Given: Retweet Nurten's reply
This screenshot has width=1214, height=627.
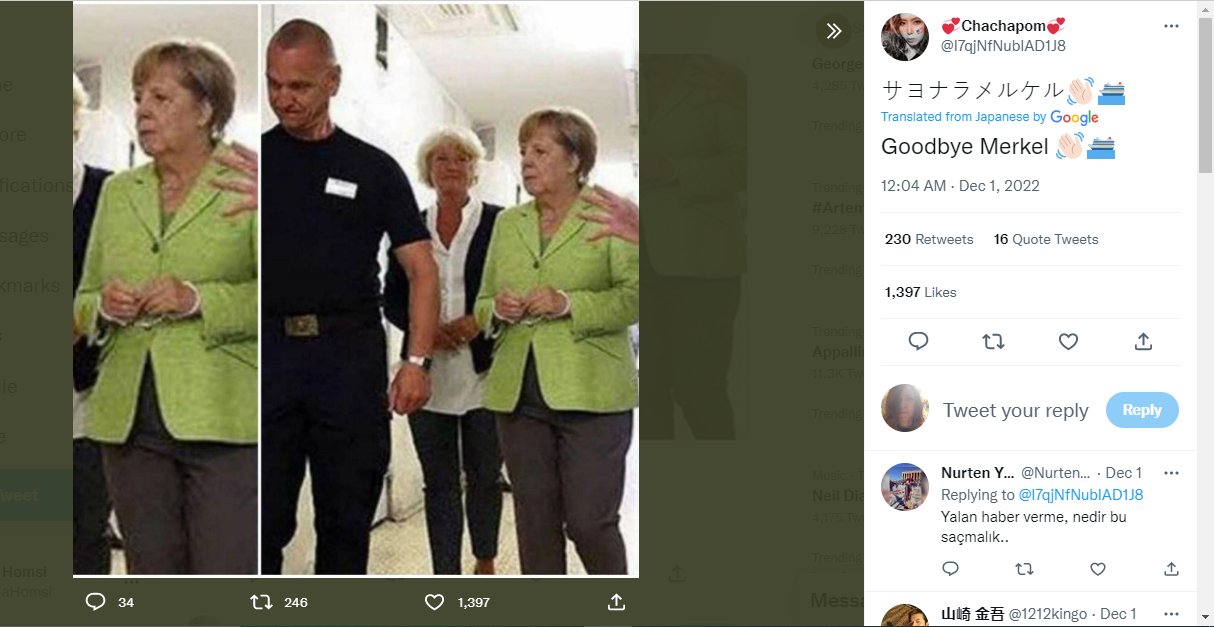Looking at the screenshot, I should pyautogui.click(x=1024, y=569).
